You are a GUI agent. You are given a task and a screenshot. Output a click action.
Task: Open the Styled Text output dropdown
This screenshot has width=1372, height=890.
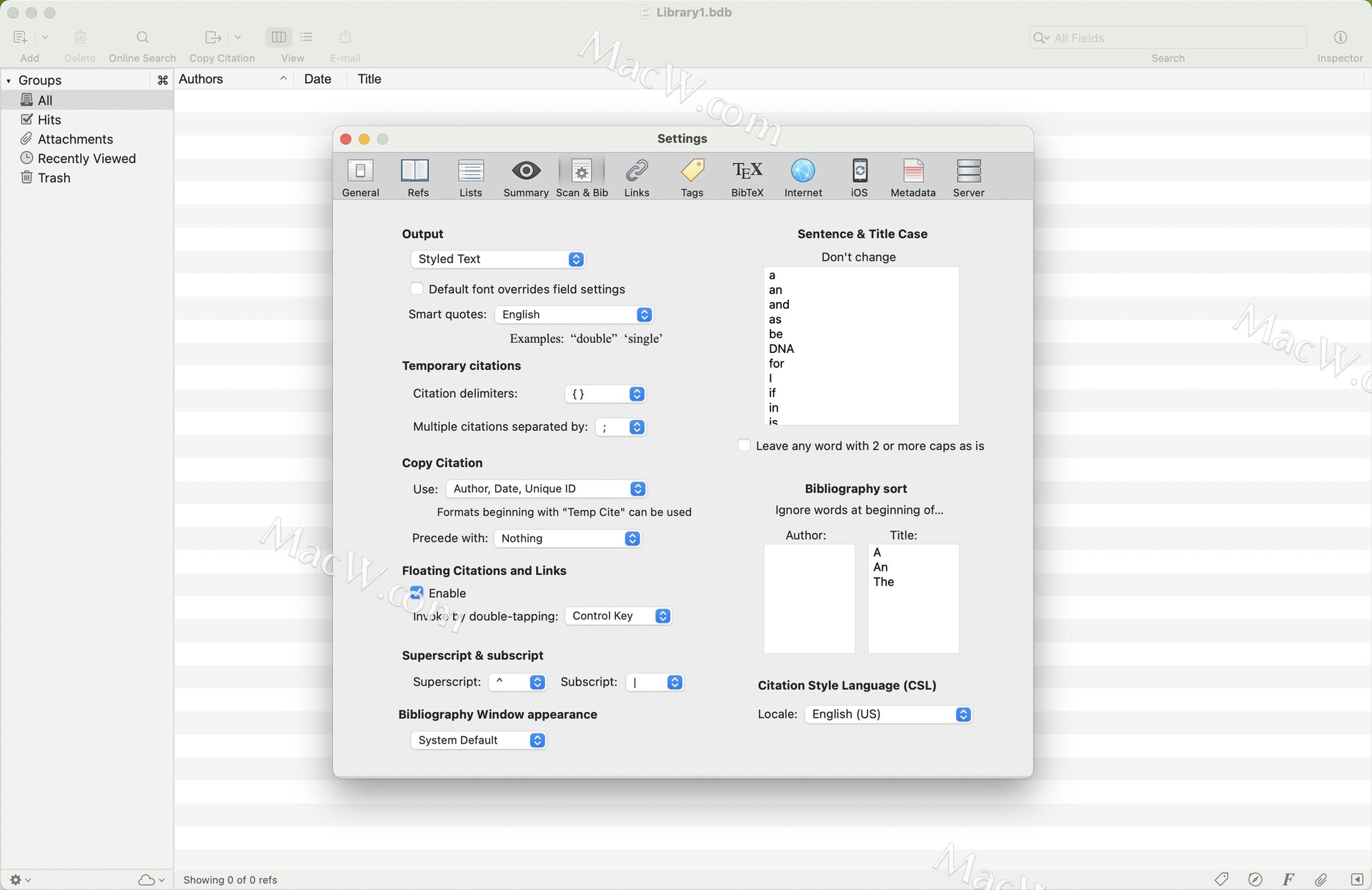pos(497,259)
